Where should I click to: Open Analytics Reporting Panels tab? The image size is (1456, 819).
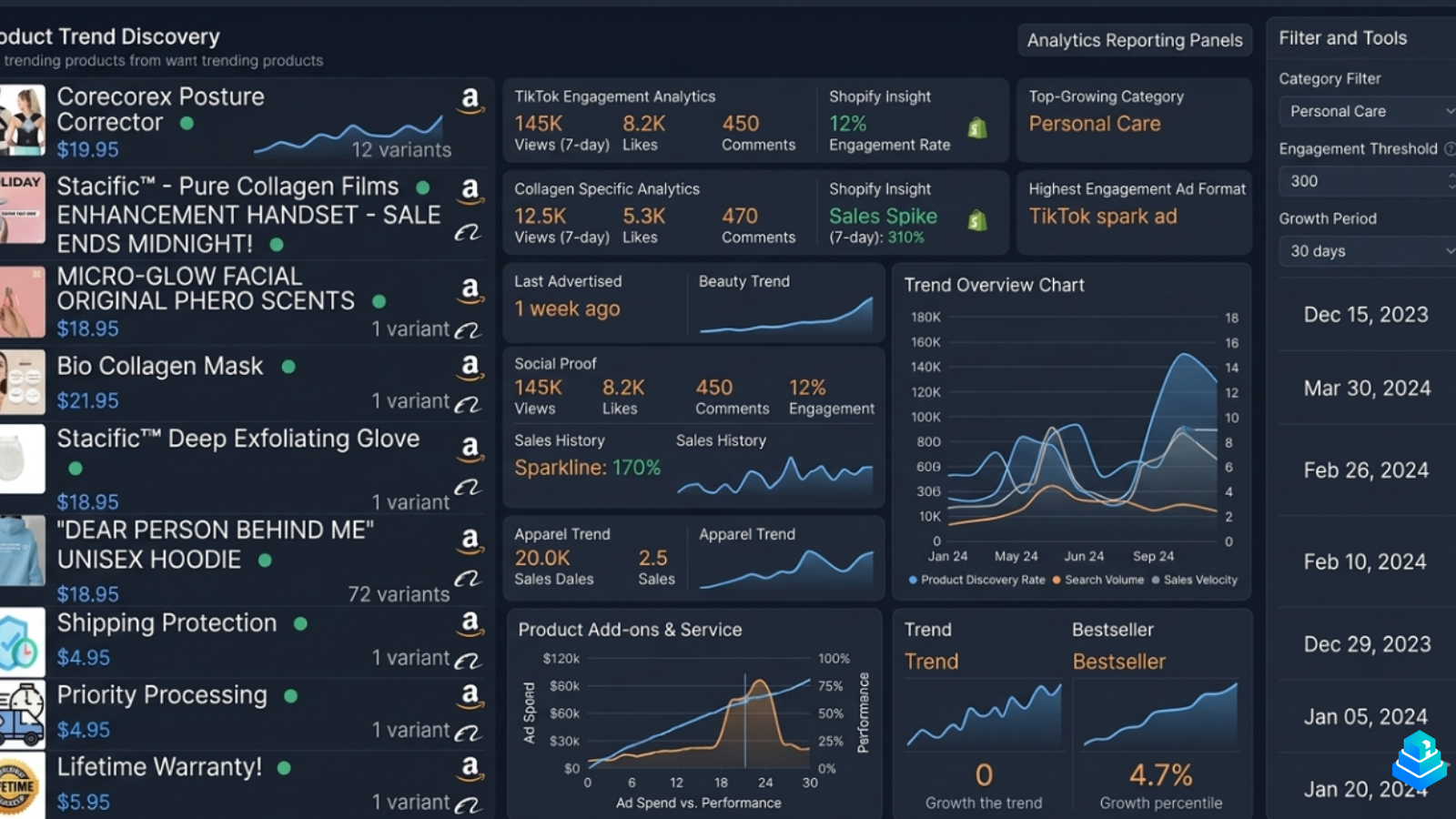(x=1135, y=40)
